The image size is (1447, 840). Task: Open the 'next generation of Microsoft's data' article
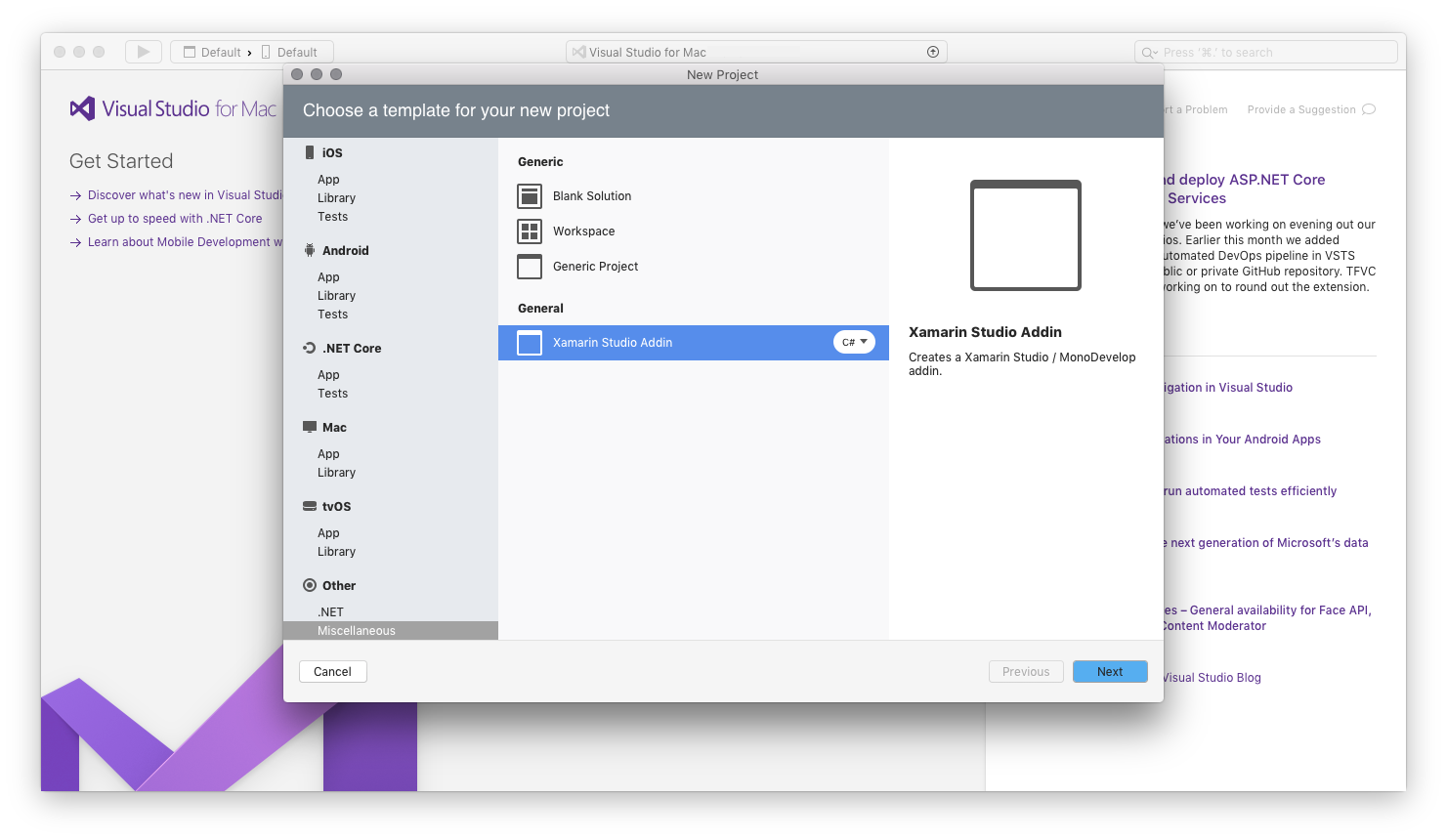click(1265, 543)
